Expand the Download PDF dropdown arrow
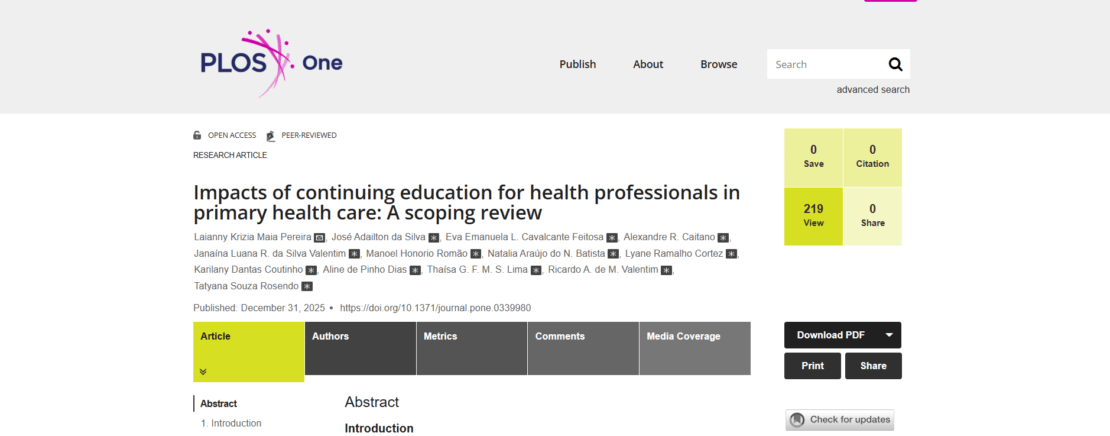1110x436 pixels. [889, 335]
